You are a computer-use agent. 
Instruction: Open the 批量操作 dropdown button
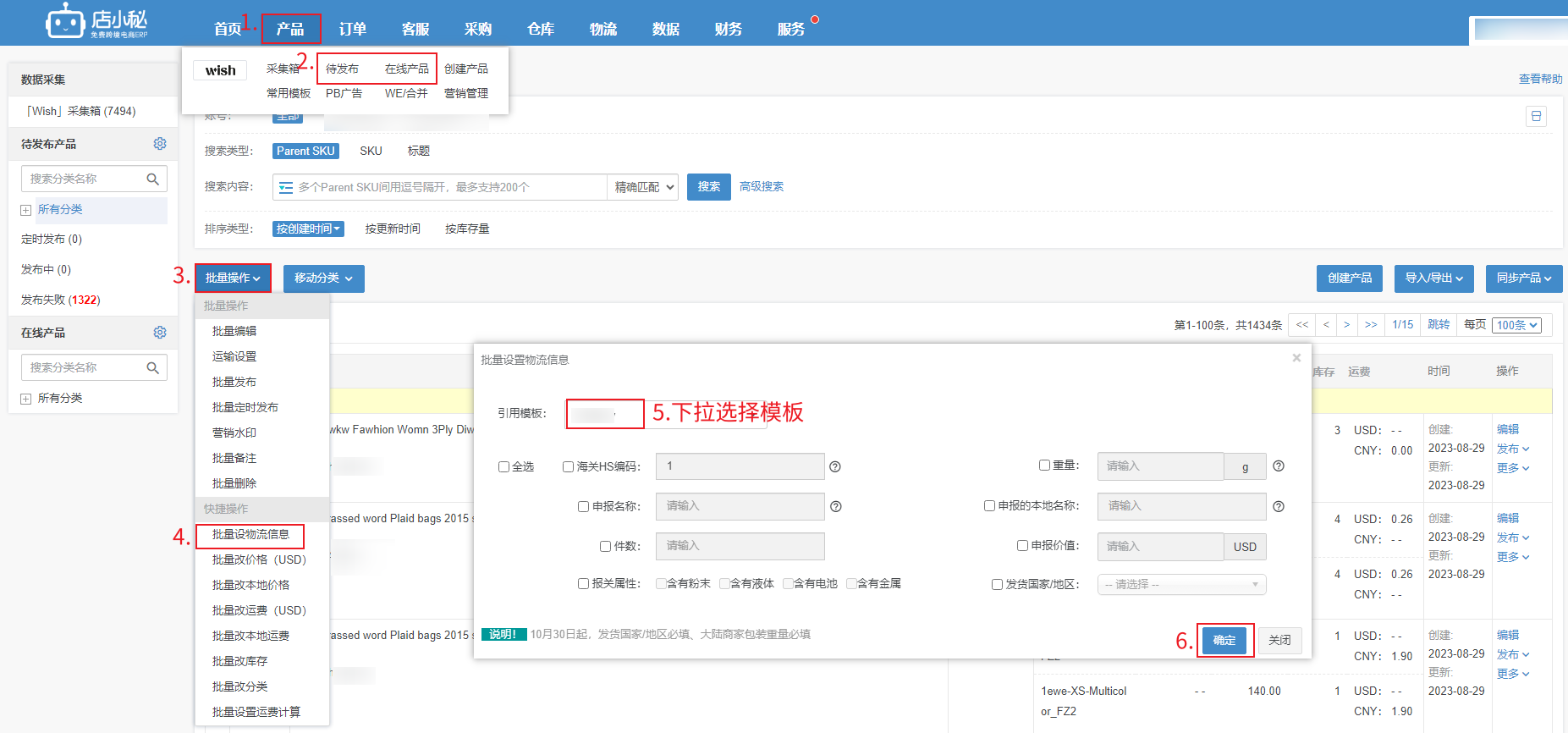pos(233,278)
